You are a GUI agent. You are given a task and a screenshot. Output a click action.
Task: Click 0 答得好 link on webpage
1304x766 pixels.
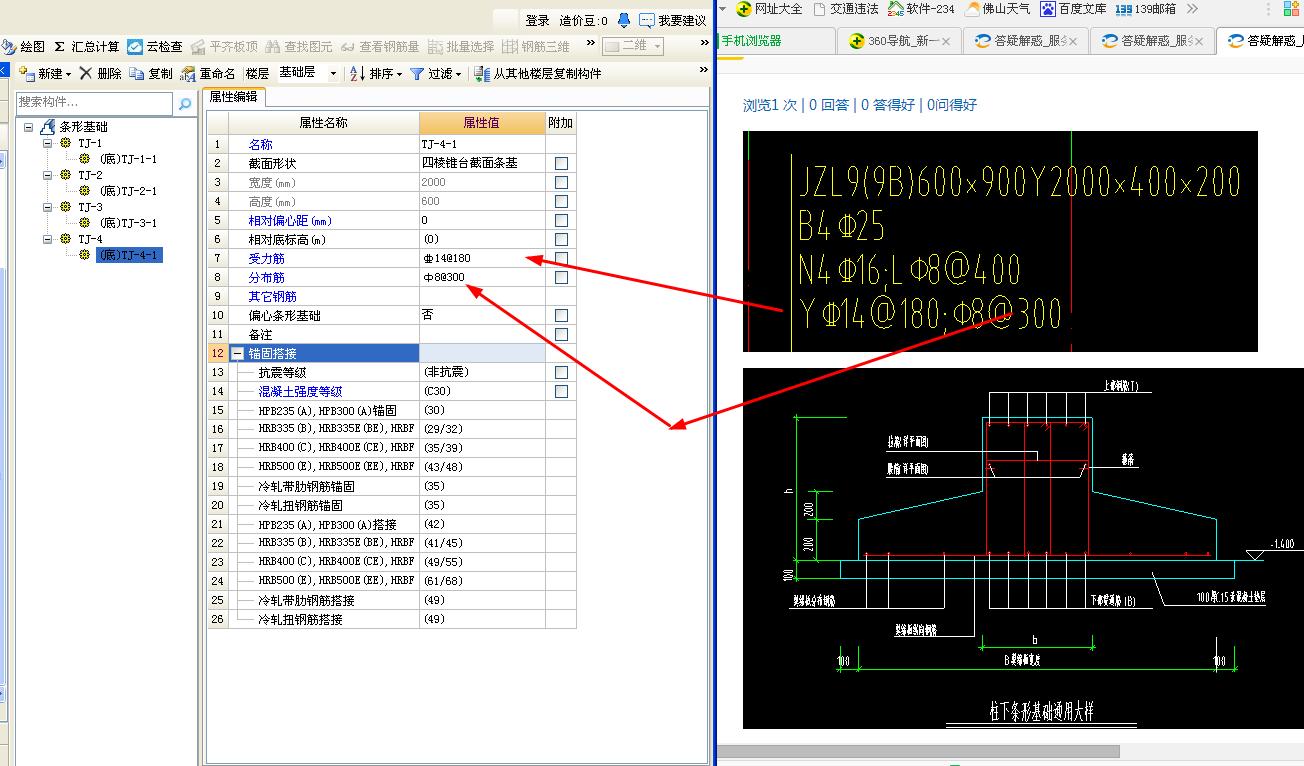coord(888,104)
